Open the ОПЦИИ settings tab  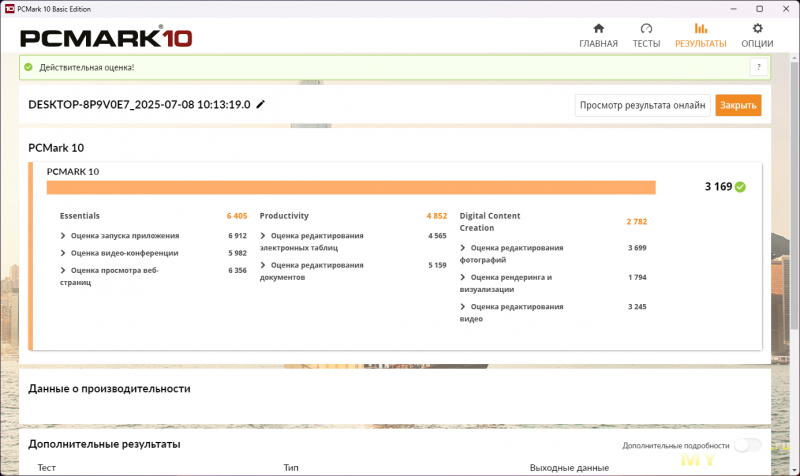(x=757, y=36)
